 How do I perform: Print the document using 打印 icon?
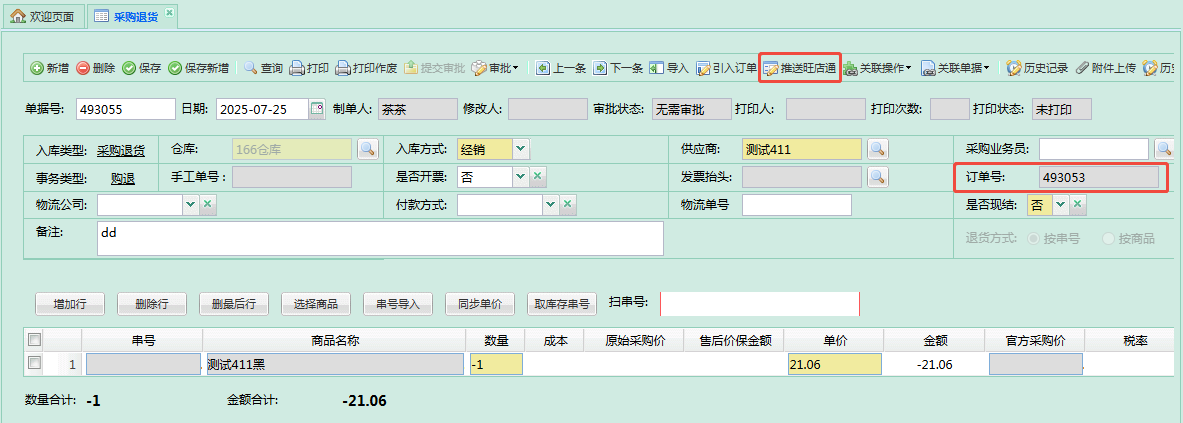tap(297, 68)
